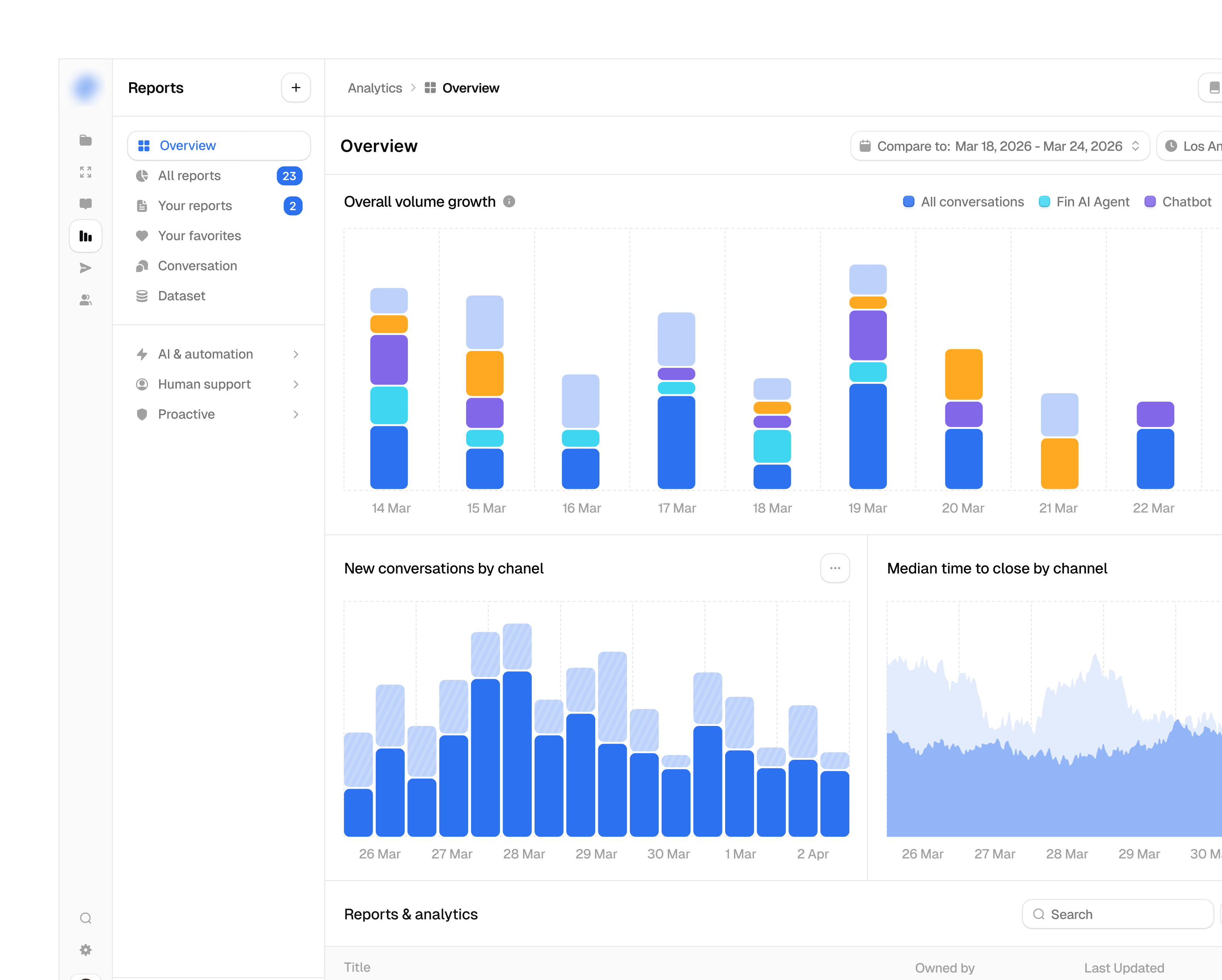Select All reports in the sidebar
This screenshot has width=1222, height=980.
point(219,176)
